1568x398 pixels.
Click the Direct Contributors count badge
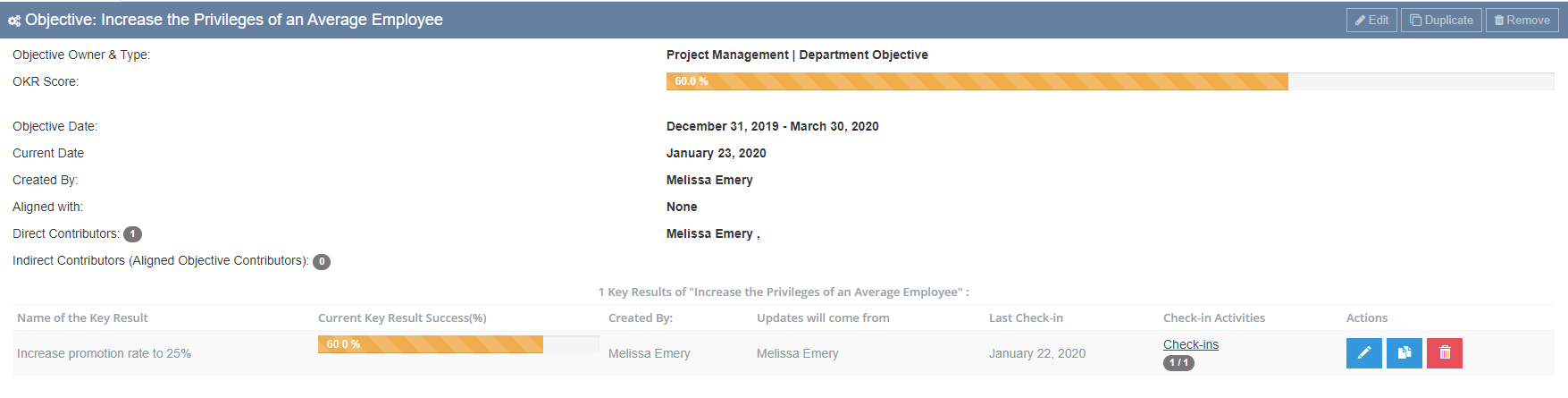point(132,234)
